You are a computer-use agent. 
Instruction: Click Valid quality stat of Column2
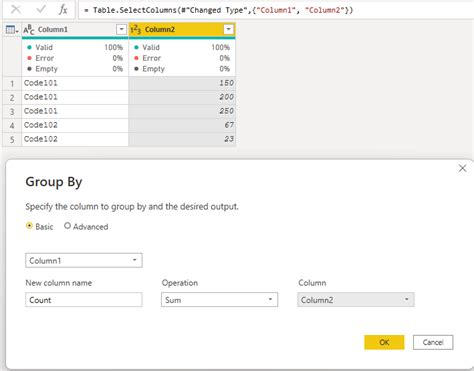[x=182, y=47]
